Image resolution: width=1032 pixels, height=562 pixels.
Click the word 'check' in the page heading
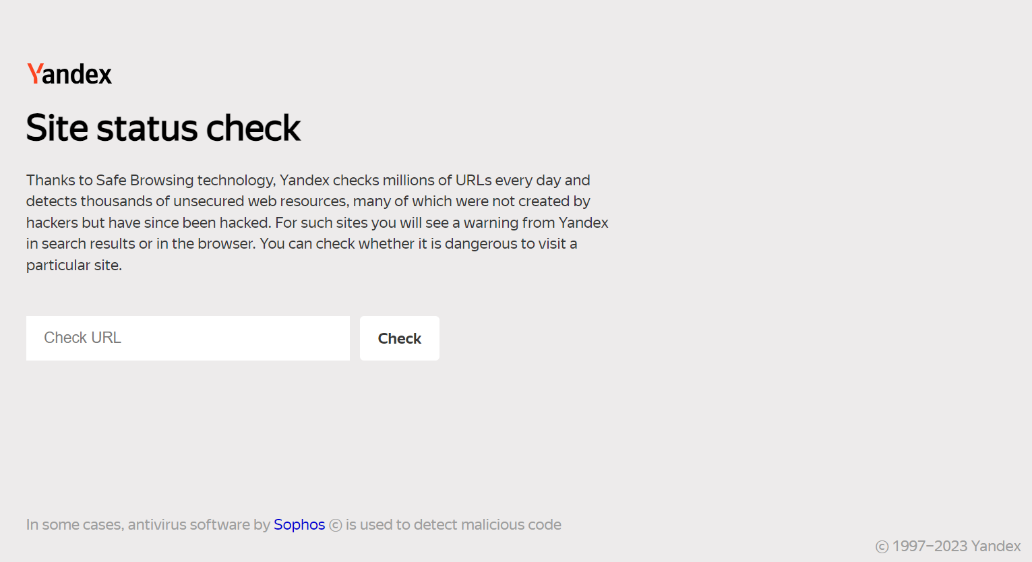click(253, 128)
